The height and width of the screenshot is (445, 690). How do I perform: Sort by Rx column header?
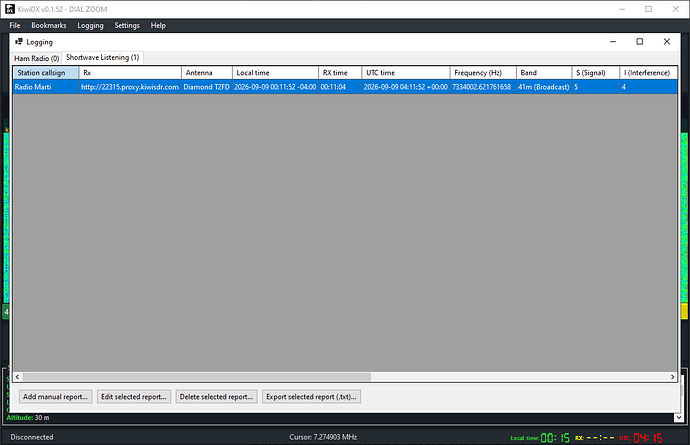(130, 73)
